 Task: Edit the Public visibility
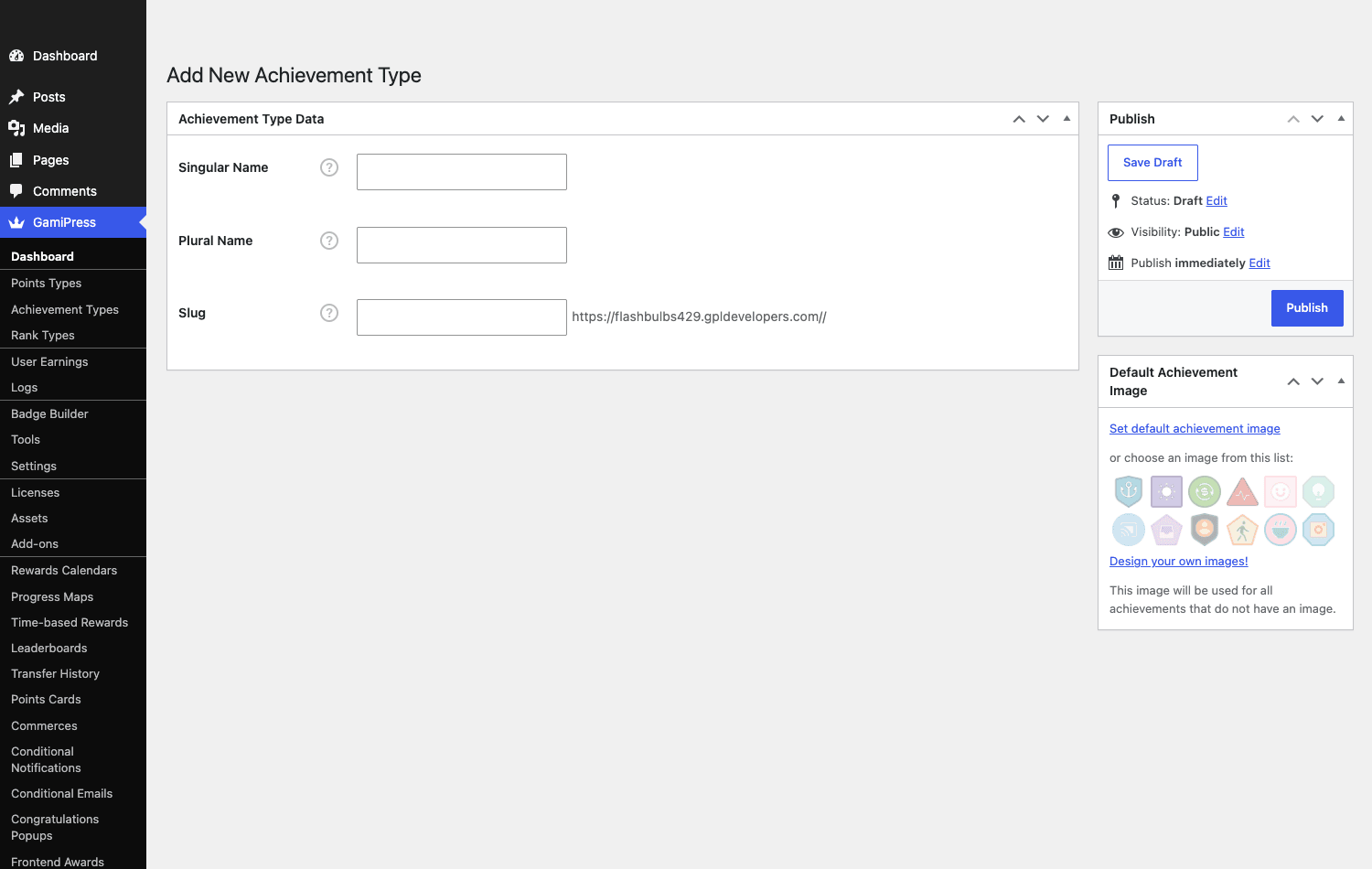click(1234, 232)
